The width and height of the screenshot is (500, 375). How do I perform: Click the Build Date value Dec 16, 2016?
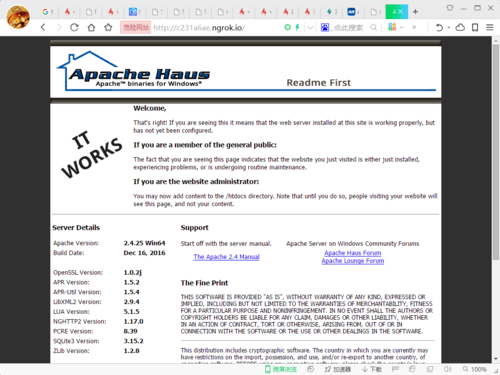144,253
